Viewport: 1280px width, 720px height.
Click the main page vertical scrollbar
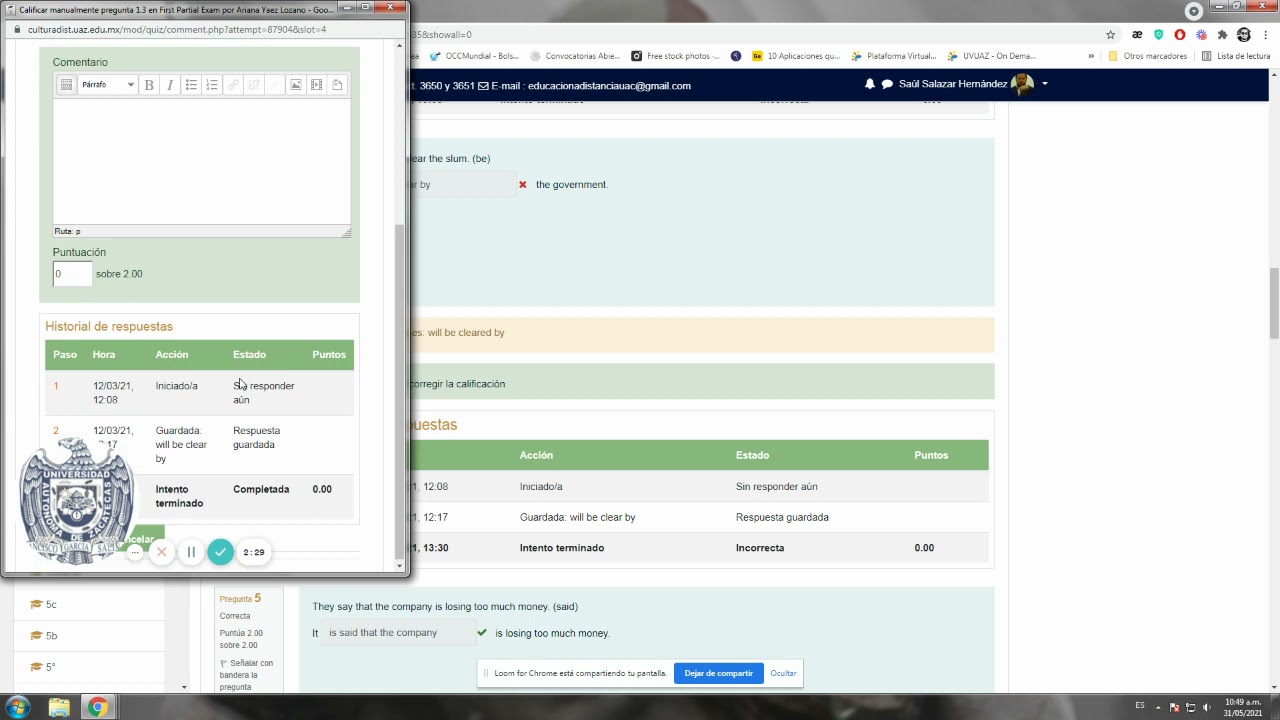[x=1274, y=304]
